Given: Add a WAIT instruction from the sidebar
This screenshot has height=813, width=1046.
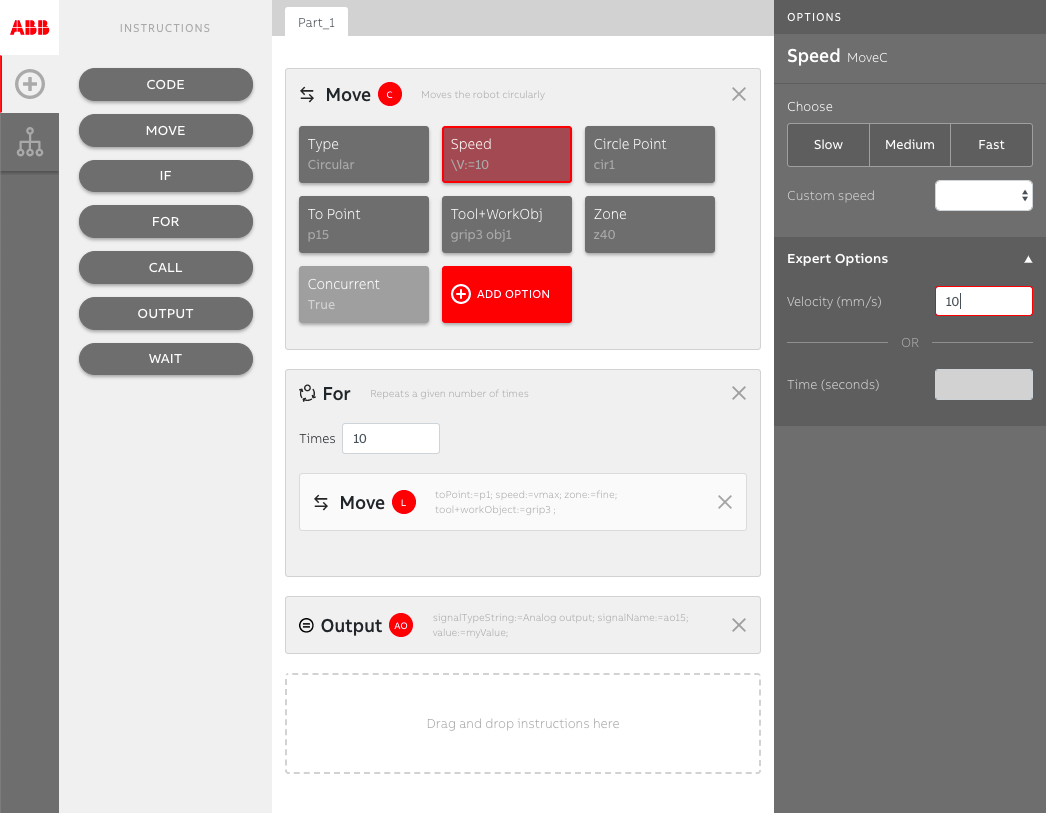Looking at the screenshot, I should tap(165, 359).
